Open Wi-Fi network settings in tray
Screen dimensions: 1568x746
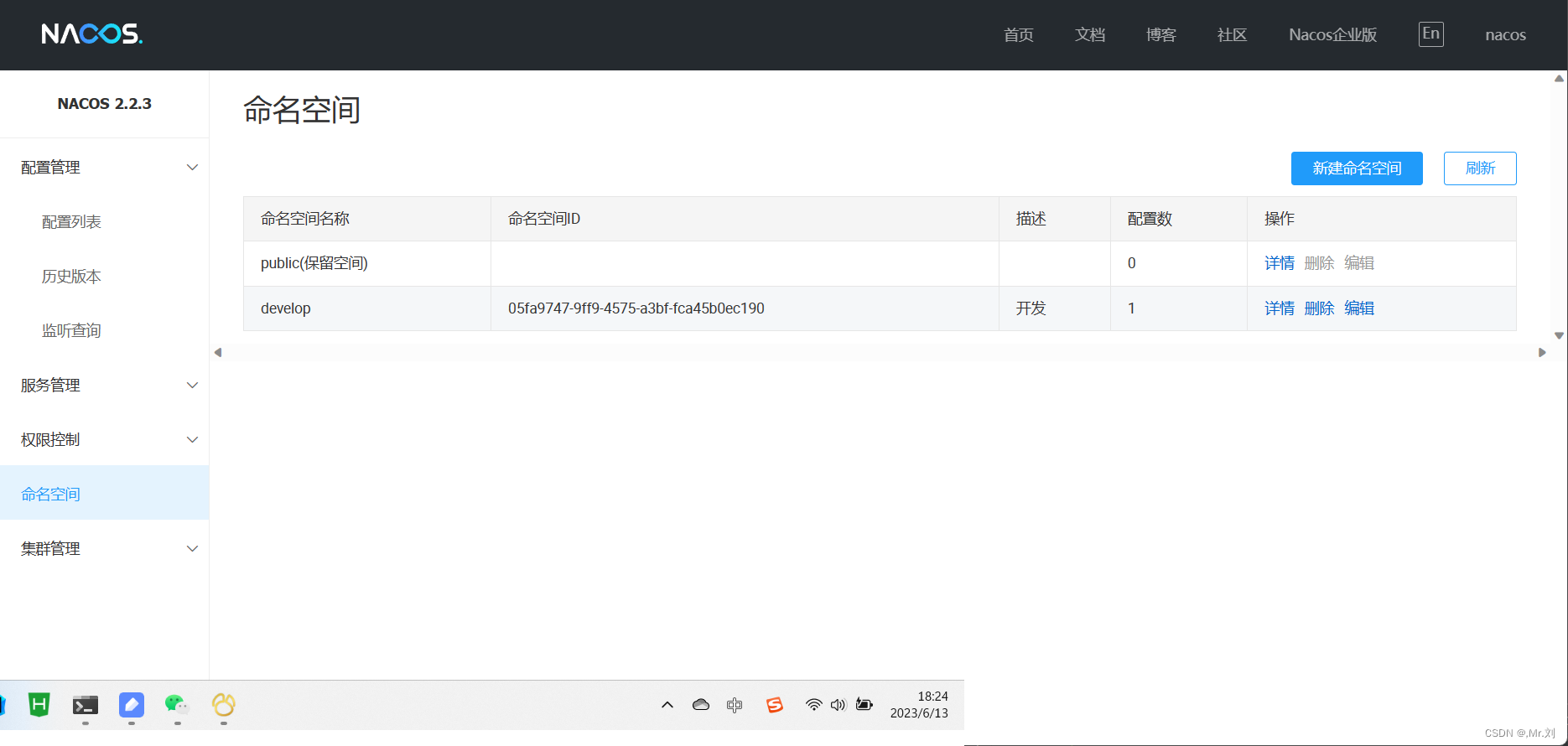(813, 705)
